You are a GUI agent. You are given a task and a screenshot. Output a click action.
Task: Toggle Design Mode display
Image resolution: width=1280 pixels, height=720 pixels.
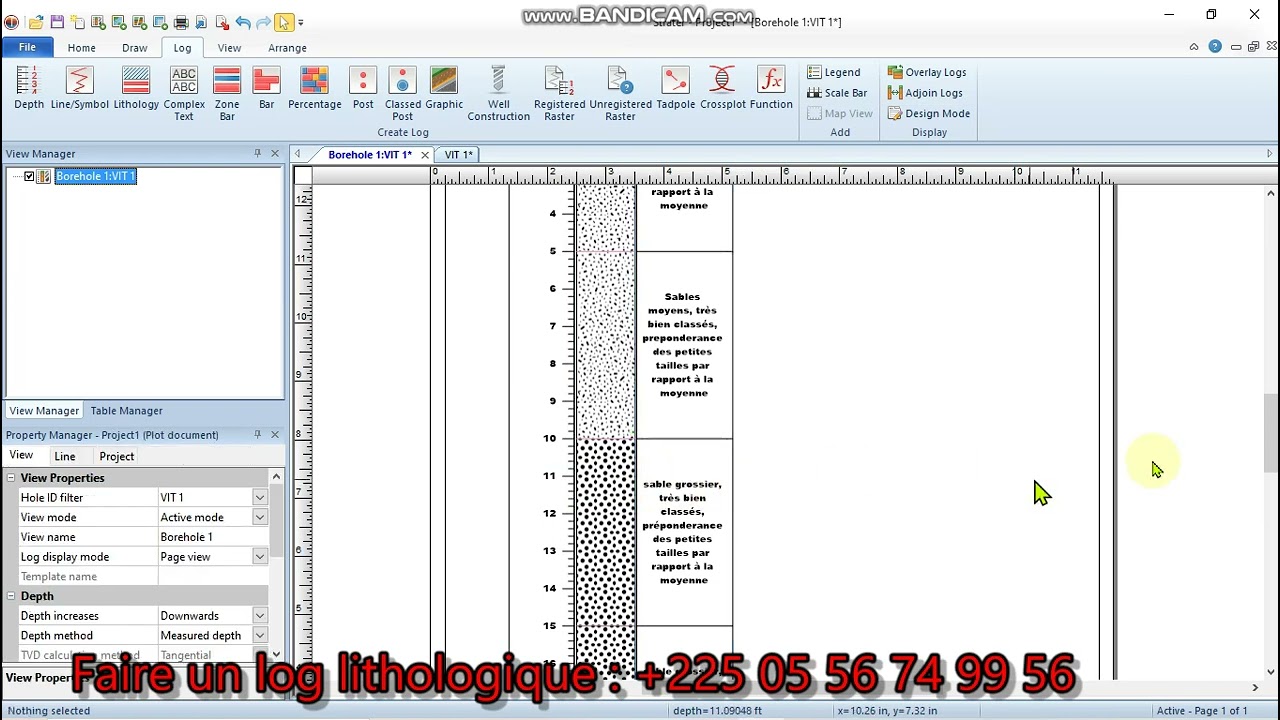tap(929, 113)
